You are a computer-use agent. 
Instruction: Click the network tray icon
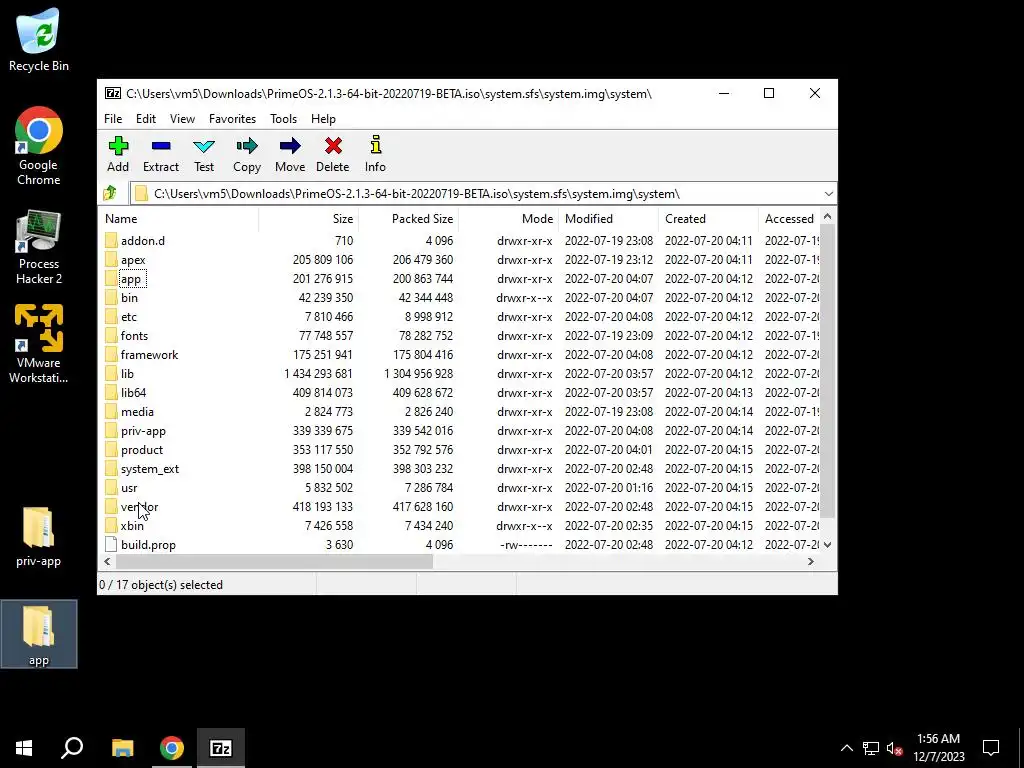(x=871, y=748)
